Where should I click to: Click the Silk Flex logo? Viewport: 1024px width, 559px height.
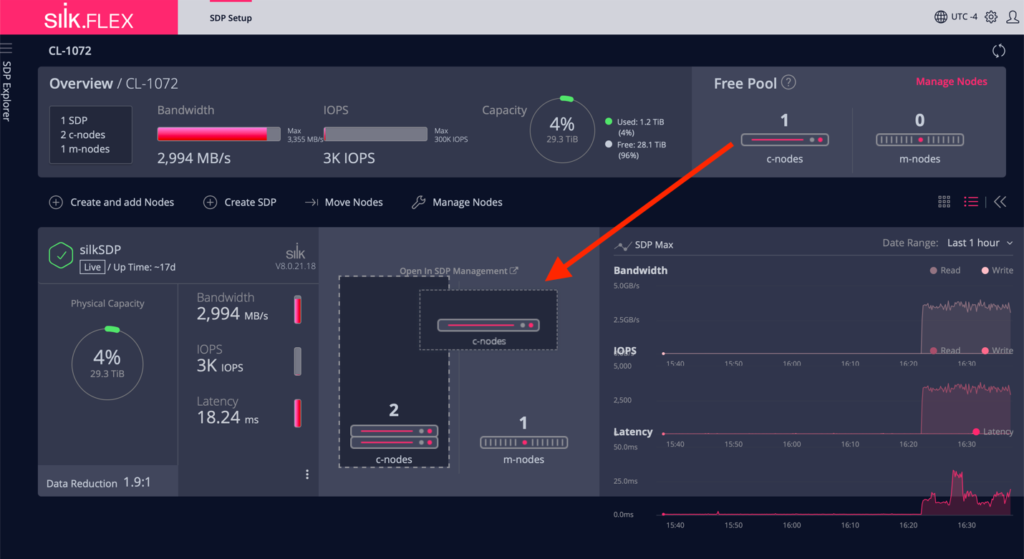(89, 18)
